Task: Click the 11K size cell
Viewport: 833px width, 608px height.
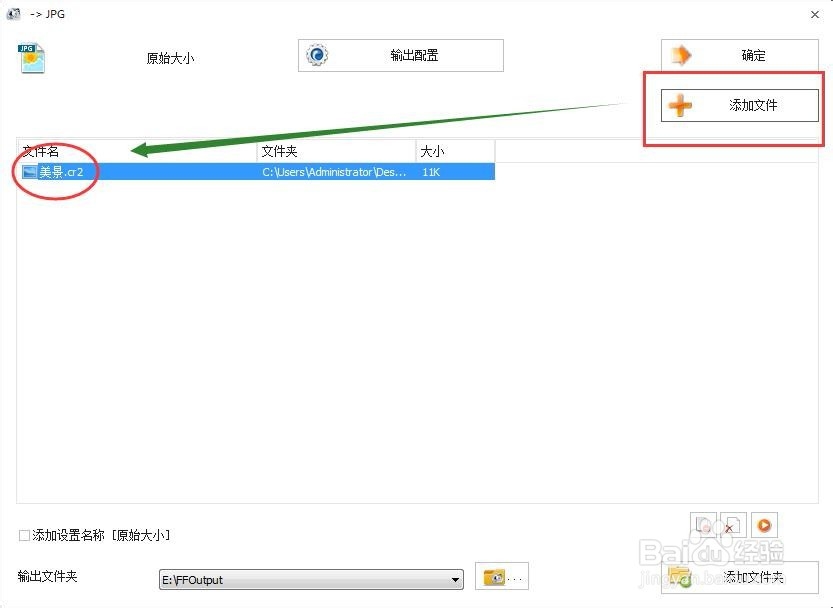Action: [431, 172]
